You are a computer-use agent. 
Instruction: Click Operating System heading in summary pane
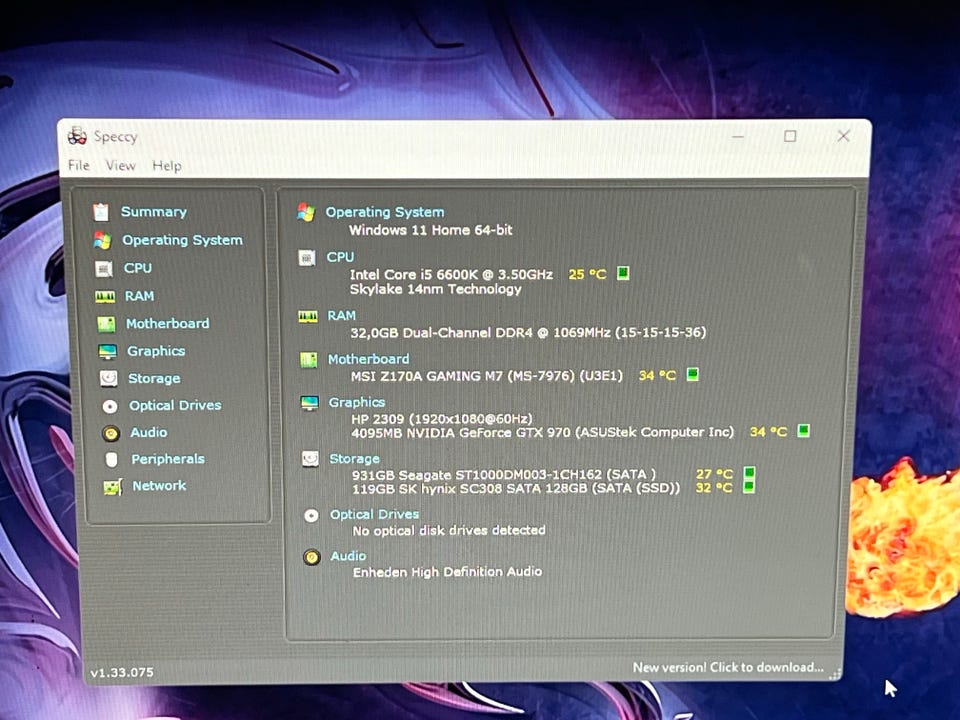[x=385, y=212]
